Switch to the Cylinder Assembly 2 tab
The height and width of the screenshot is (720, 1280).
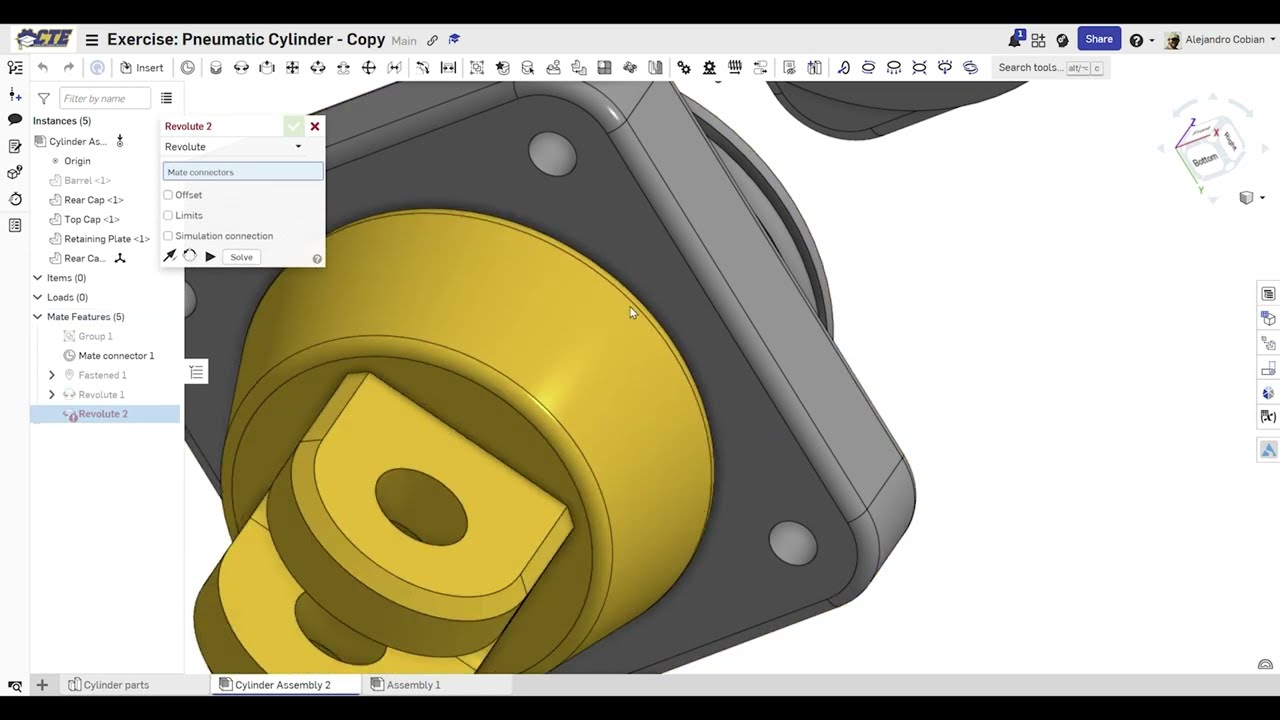(283, 685)
